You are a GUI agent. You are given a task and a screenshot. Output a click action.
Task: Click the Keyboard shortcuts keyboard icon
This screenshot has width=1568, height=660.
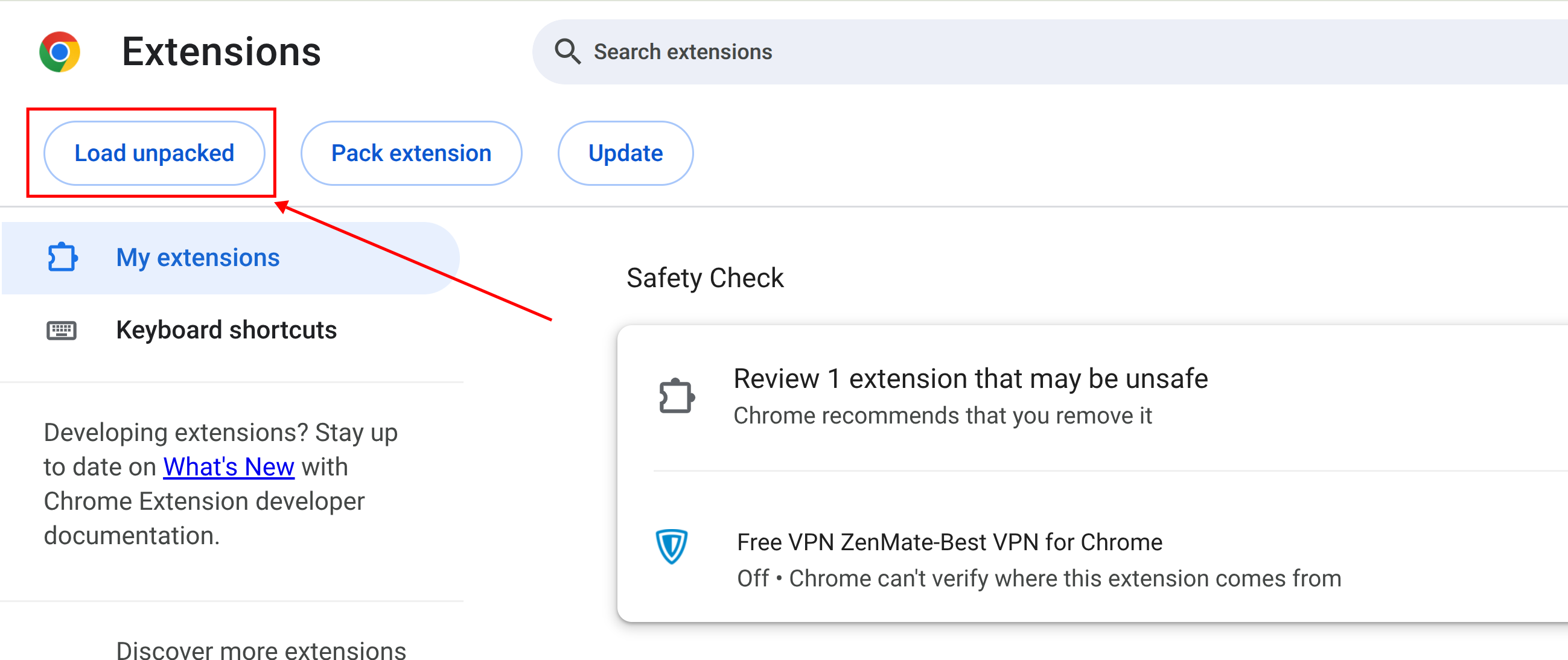coord(62,331)
